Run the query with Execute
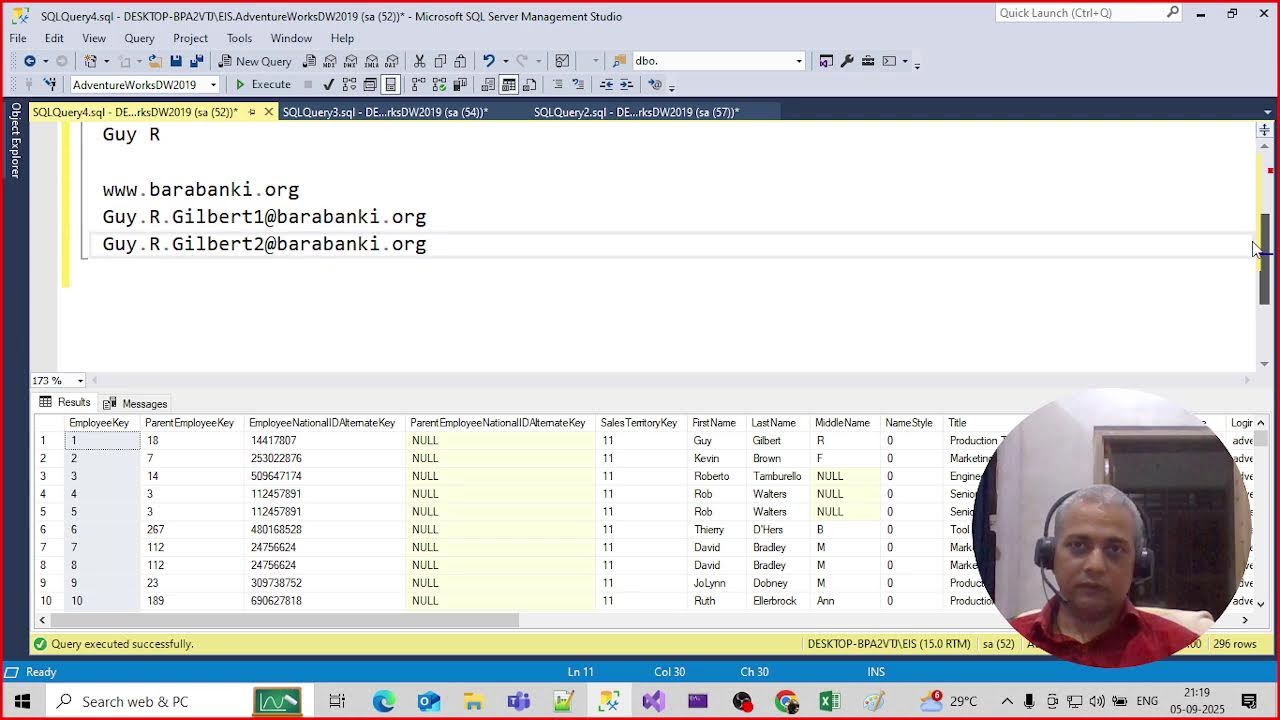1280x720 pixels. (x=263, y=85)
